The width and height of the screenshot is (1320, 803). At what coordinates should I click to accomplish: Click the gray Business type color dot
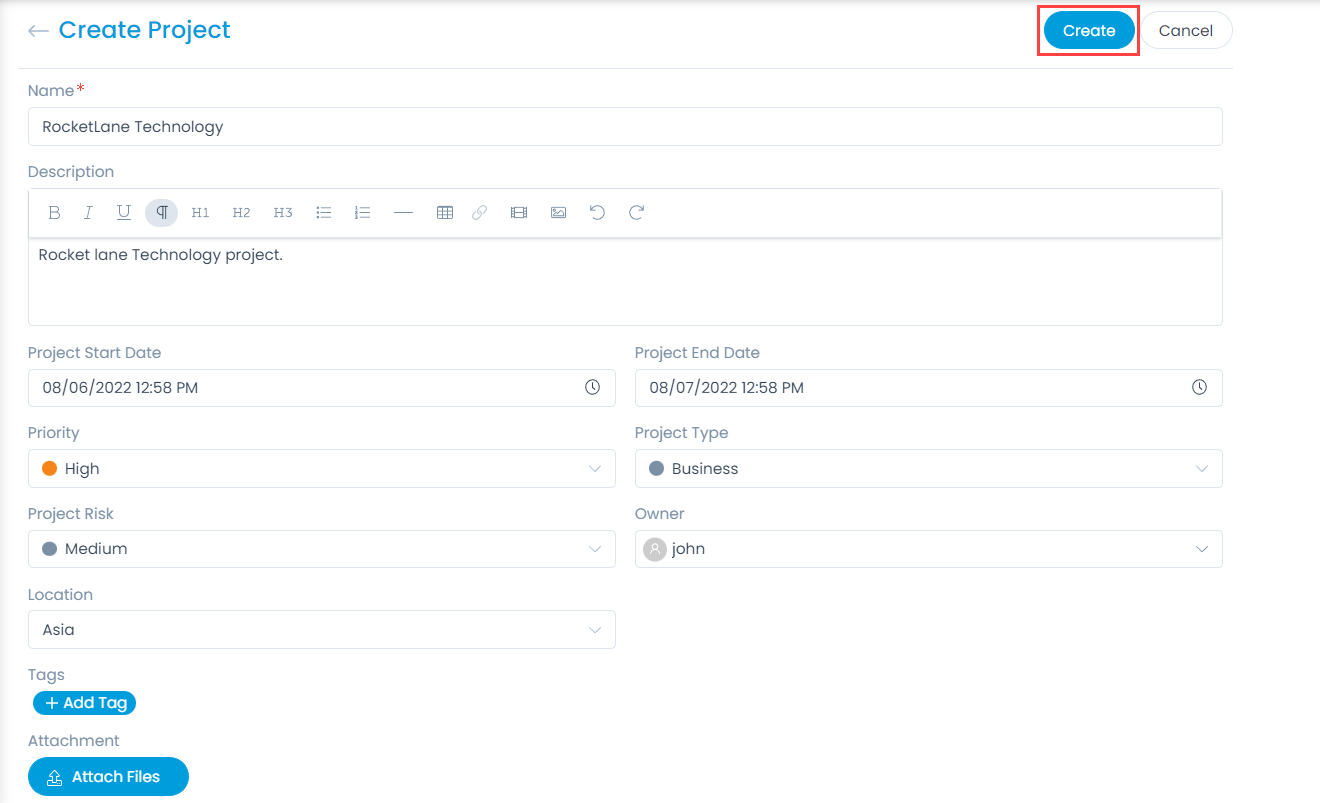click(656, 468)
